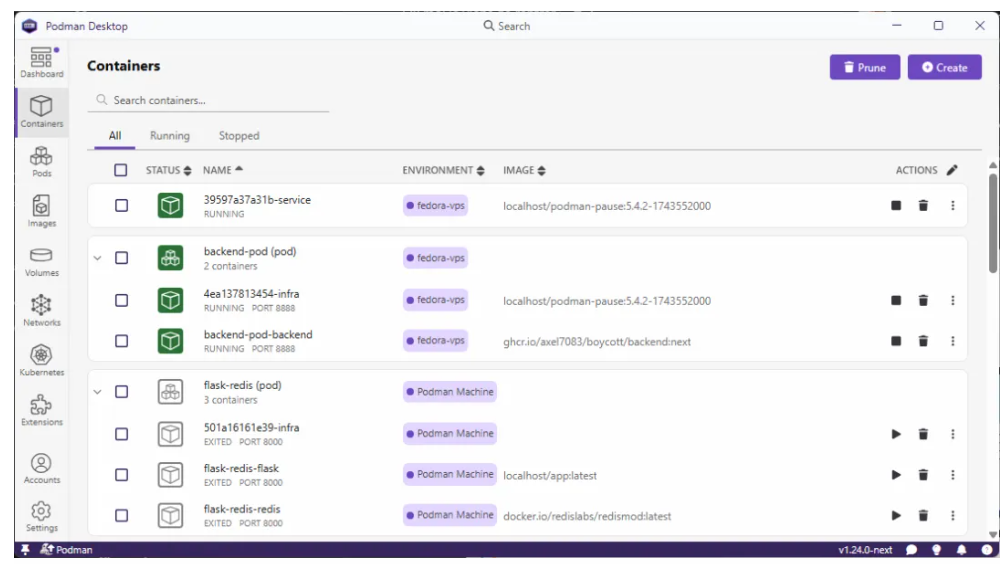Collapse the backend-pod group chevron

[98, 258]
